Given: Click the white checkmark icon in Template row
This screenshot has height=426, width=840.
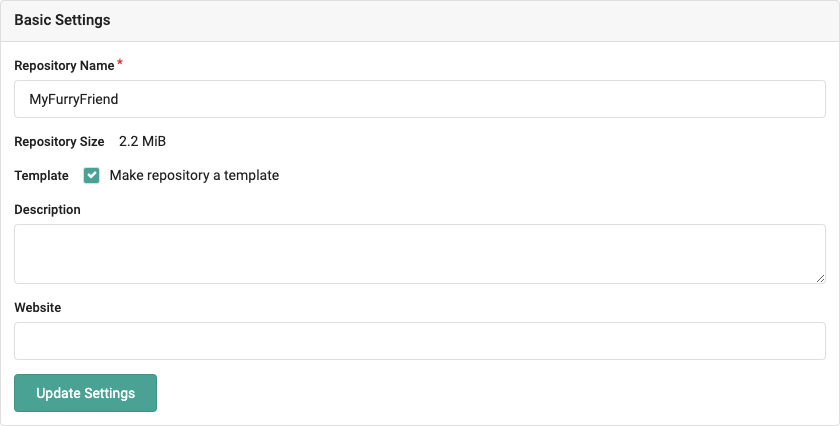Looking at the screenshot, I should point(92,175).
